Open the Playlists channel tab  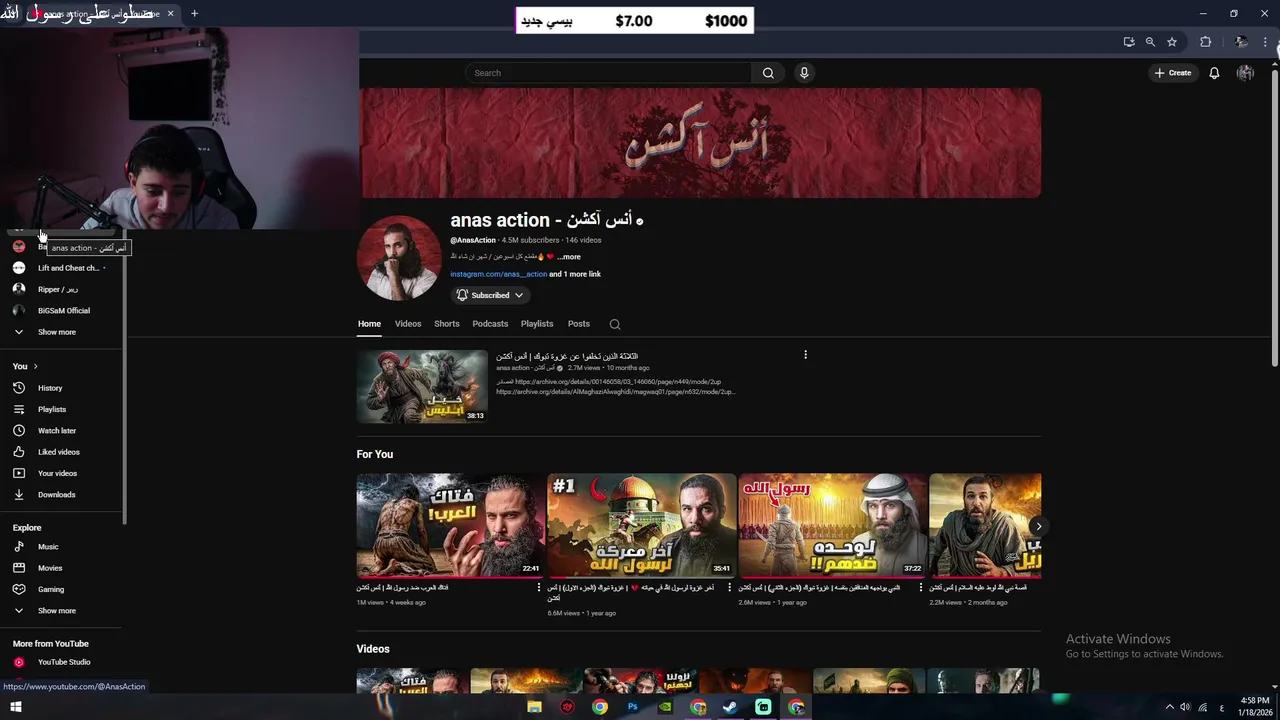(x=537, y=324)
